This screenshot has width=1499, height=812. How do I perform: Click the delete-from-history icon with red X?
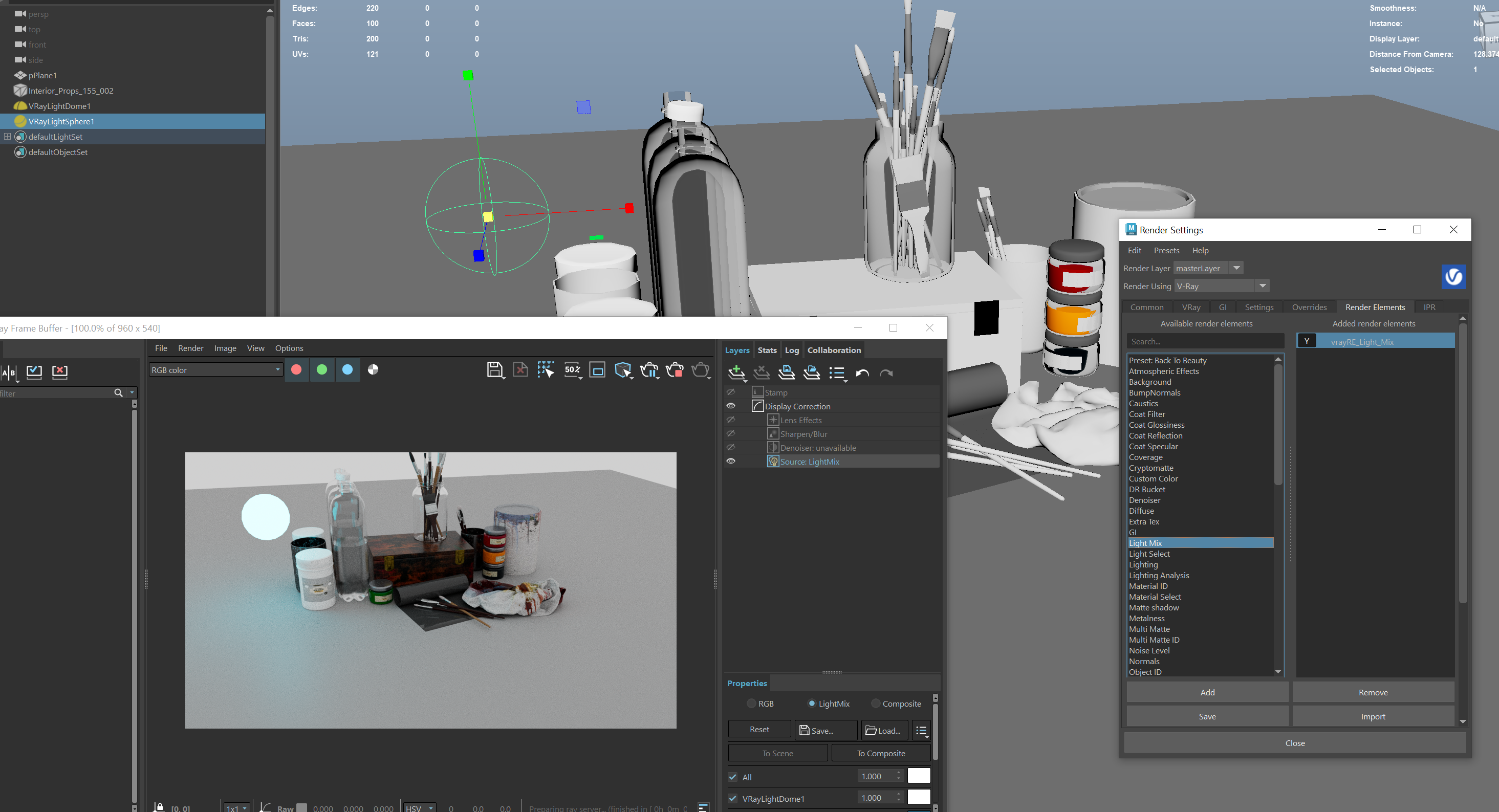click(x=60, y=371)
